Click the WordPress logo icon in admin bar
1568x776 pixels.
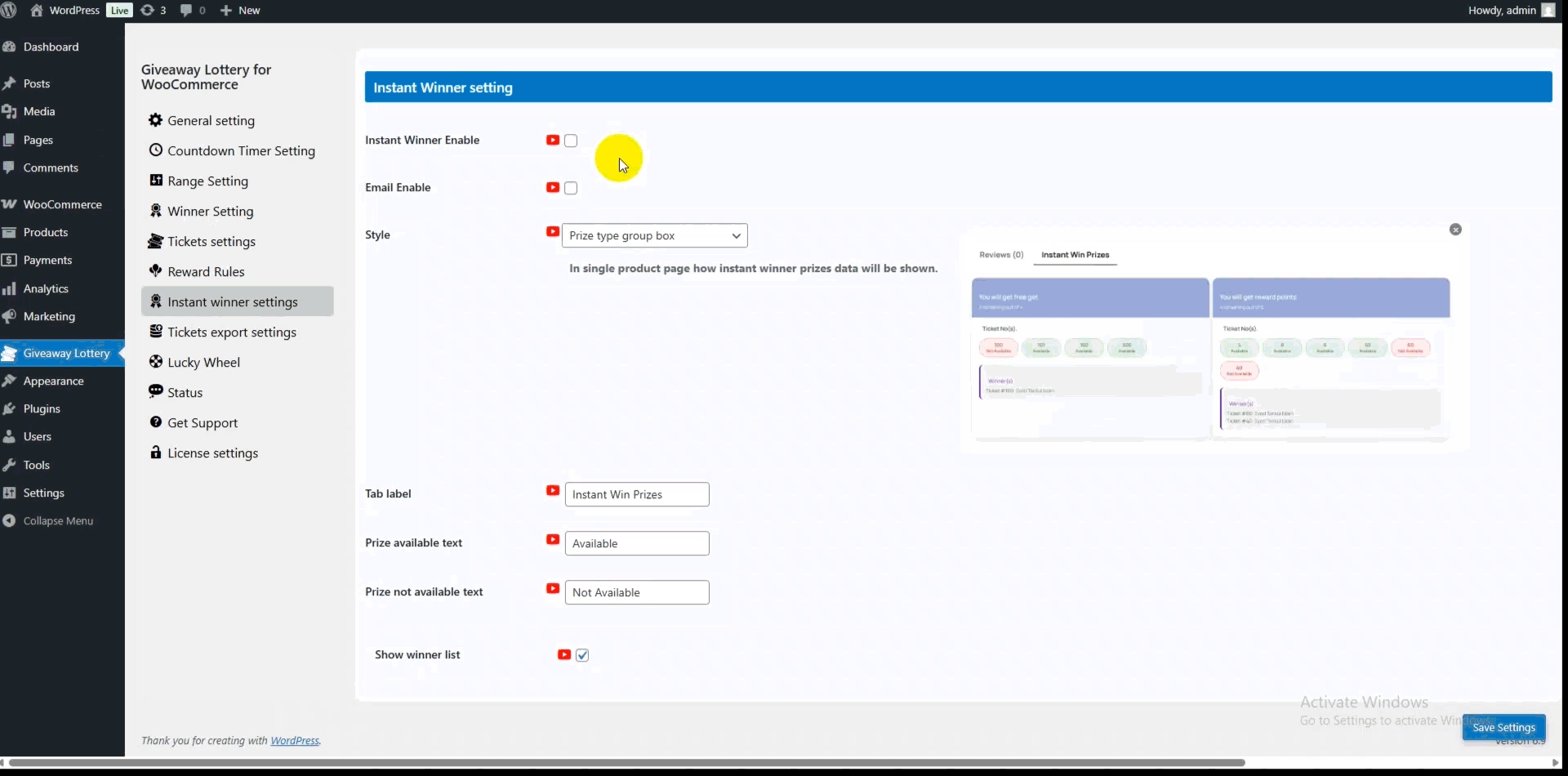point(9,11)
